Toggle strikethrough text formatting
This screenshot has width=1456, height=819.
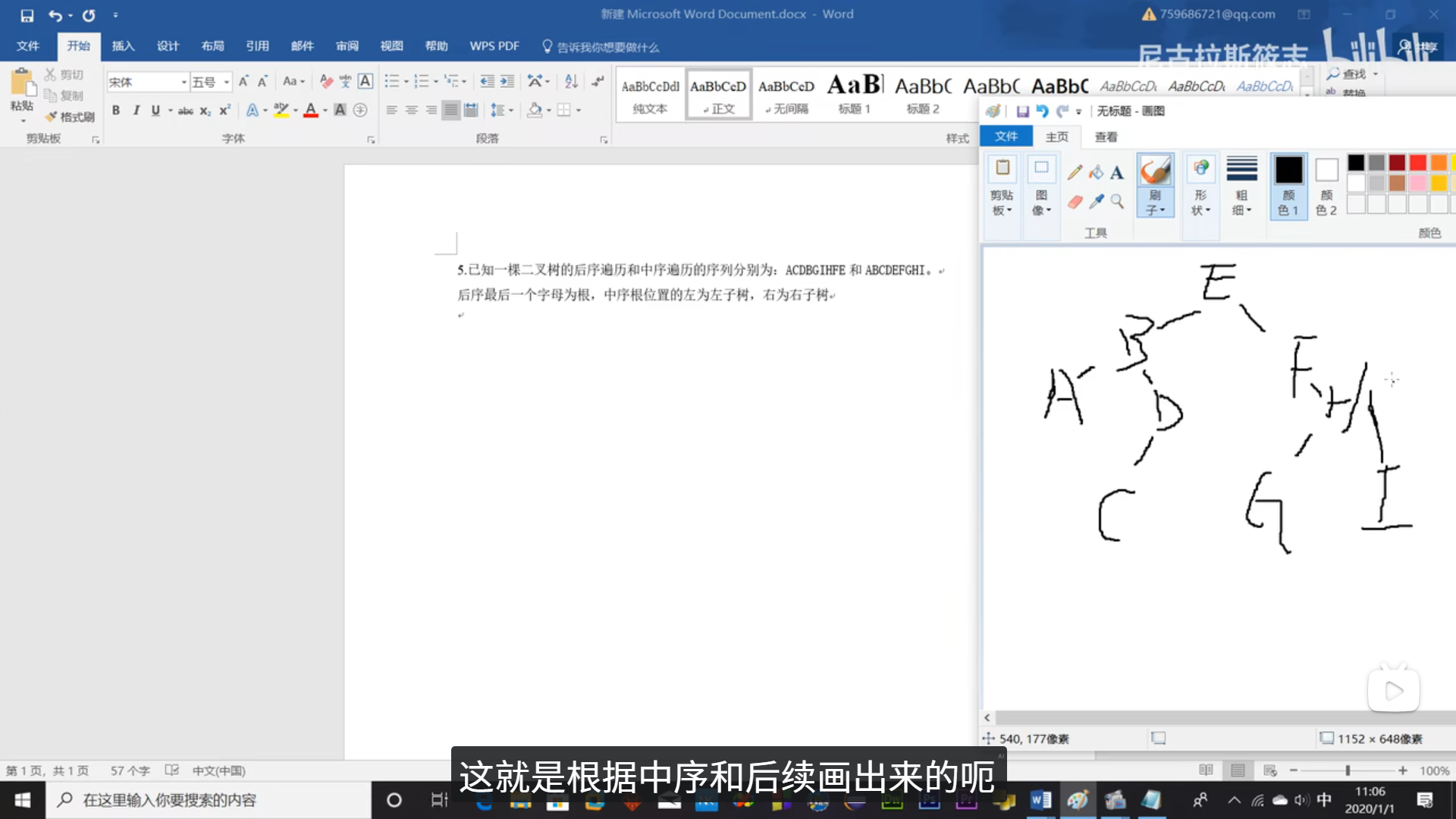185,111
